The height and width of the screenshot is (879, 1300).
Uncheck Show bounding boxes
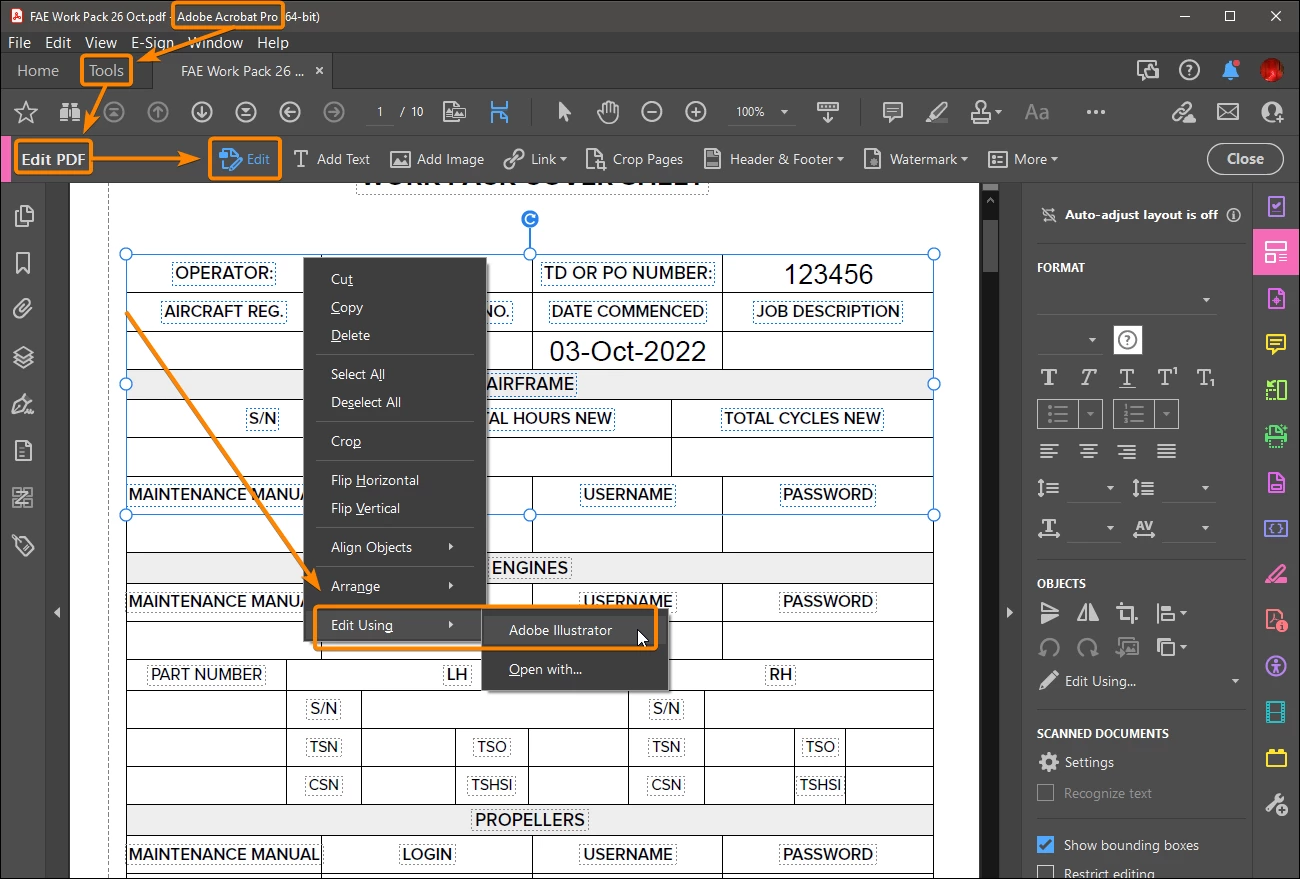pyautogui.click(x=1046, y=845)
